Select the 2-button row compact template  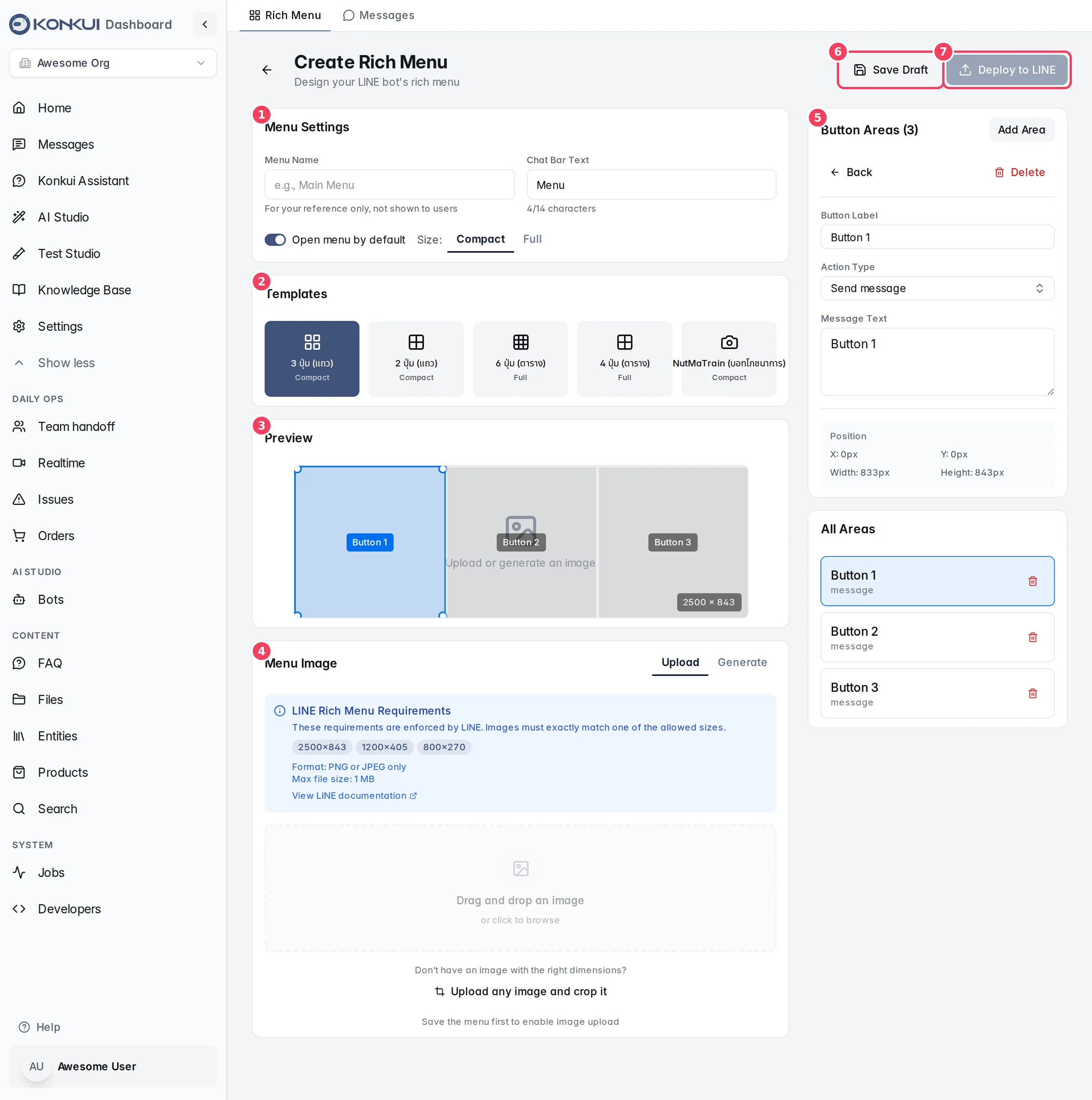click(x=416, y=359)
